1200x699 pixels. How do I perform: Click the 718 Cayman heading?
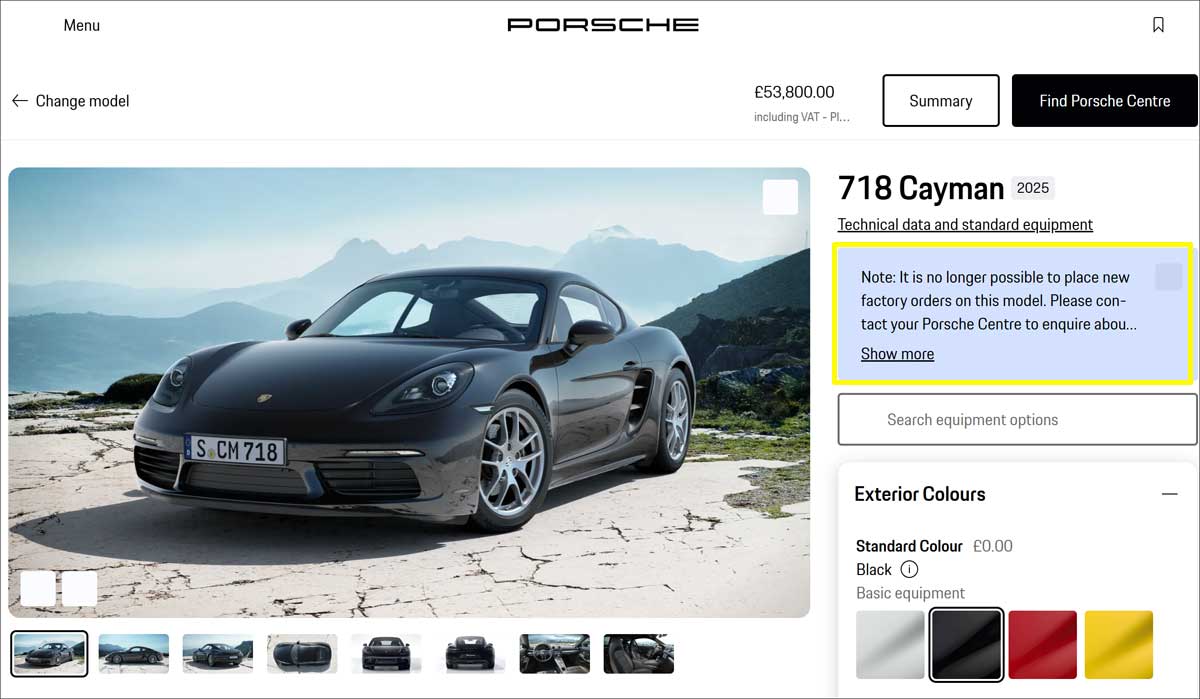921,188
